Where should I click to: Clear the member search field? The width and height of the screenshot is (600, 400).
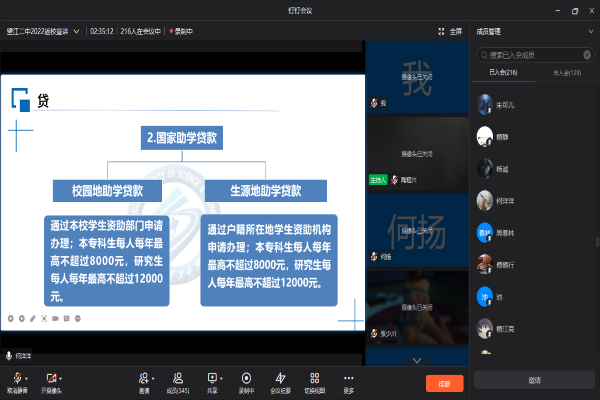(x=589, y=54)
